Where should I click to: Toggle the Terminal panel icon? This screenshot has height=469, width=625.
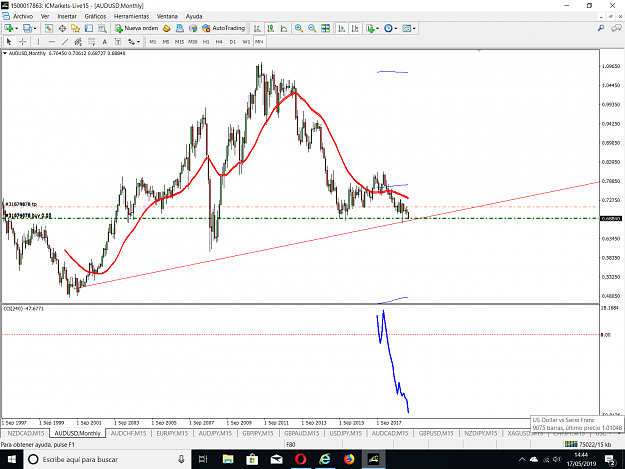tap(89, 28)
